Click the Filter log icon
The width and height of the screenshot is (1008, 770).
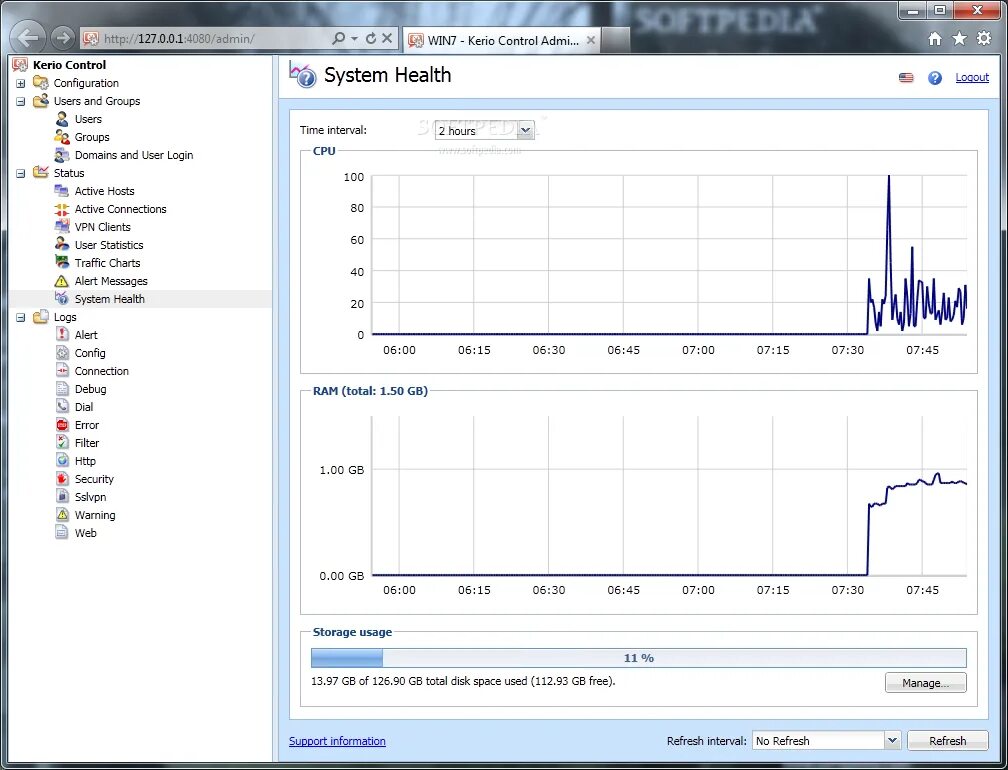tap(62, 443)
